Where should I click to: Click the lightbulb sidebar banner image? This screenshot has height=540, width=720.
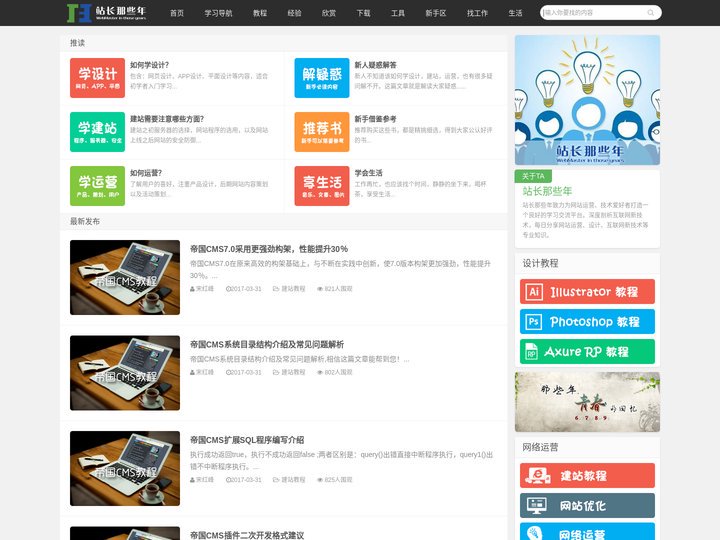point(587,100)
